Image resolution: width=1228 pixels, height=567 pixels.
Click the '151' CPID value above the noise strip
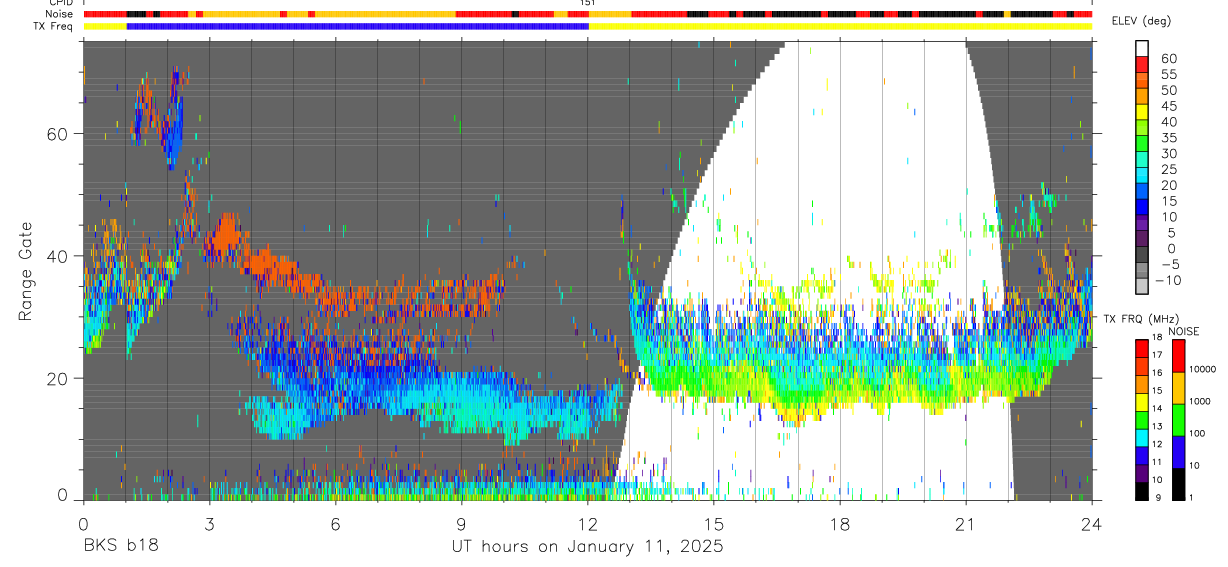pos(588,3)
